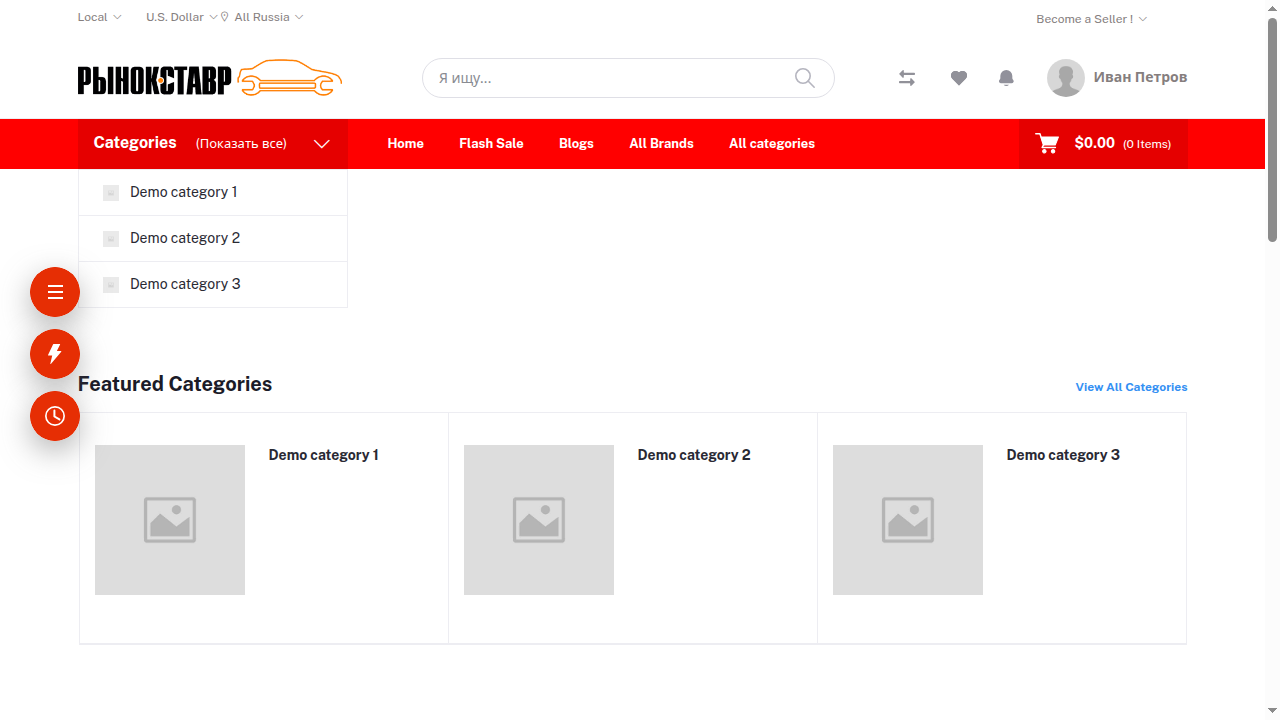This screenshot has height=720, width=1280.
Task: Click the RynokStavr car logo
Action: (210, 78)
